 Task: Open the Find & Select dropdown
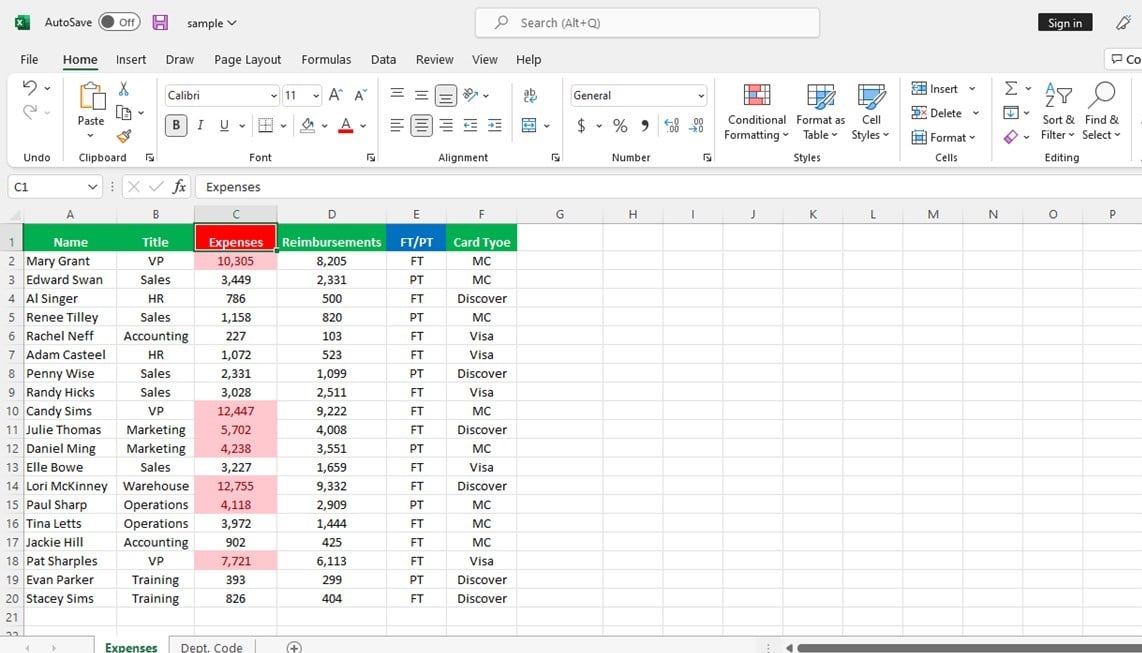1100,112
